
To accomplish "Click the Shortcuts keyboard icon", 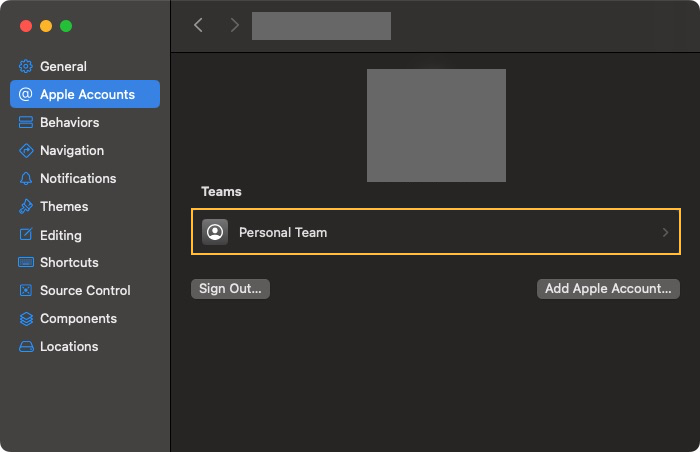I will pyautogui.click(x=26, y=262).
